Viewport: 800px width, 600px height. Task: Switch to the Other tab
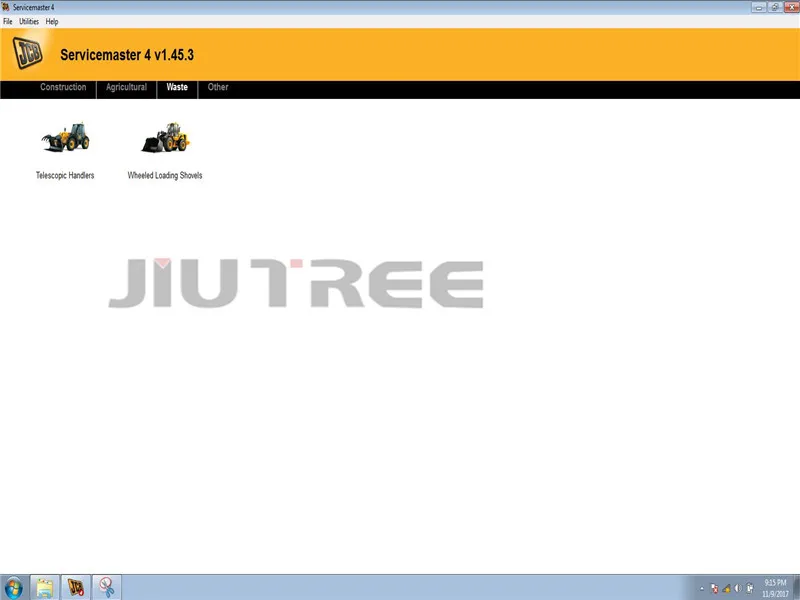click(x=218, y=87)
